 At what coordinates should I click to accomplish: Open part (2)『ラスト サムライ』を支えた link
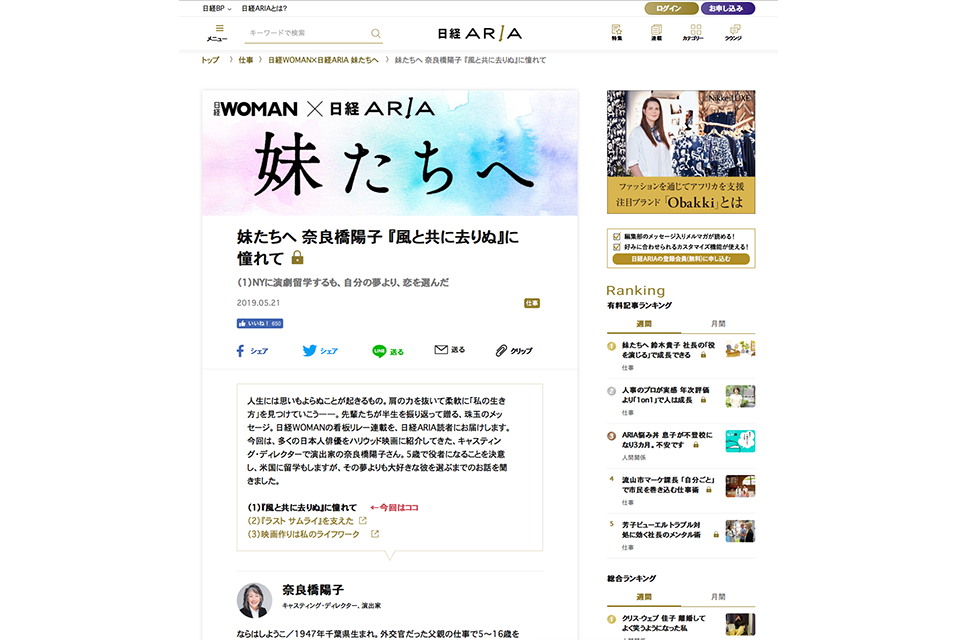click(301, 521)
